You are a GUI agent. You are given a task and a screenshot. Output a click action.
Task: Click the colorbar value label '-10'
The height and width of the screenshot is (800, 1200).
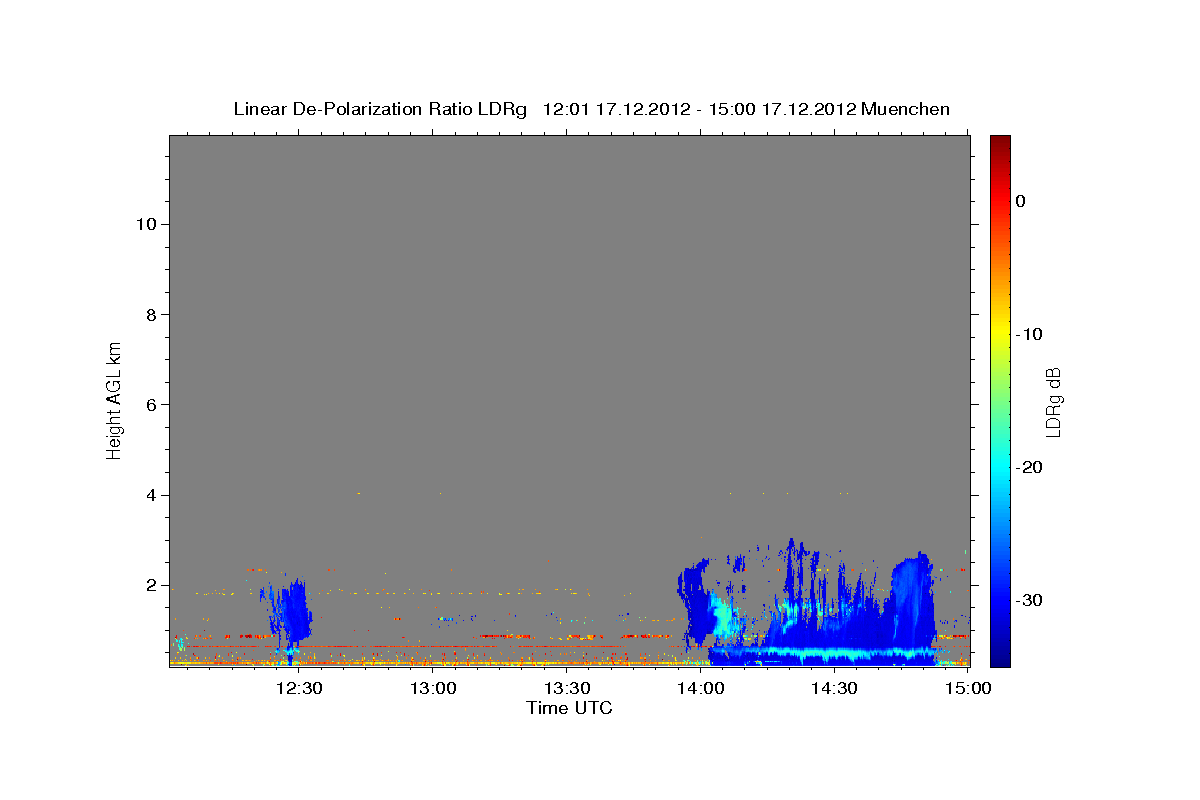[1030, 334]
